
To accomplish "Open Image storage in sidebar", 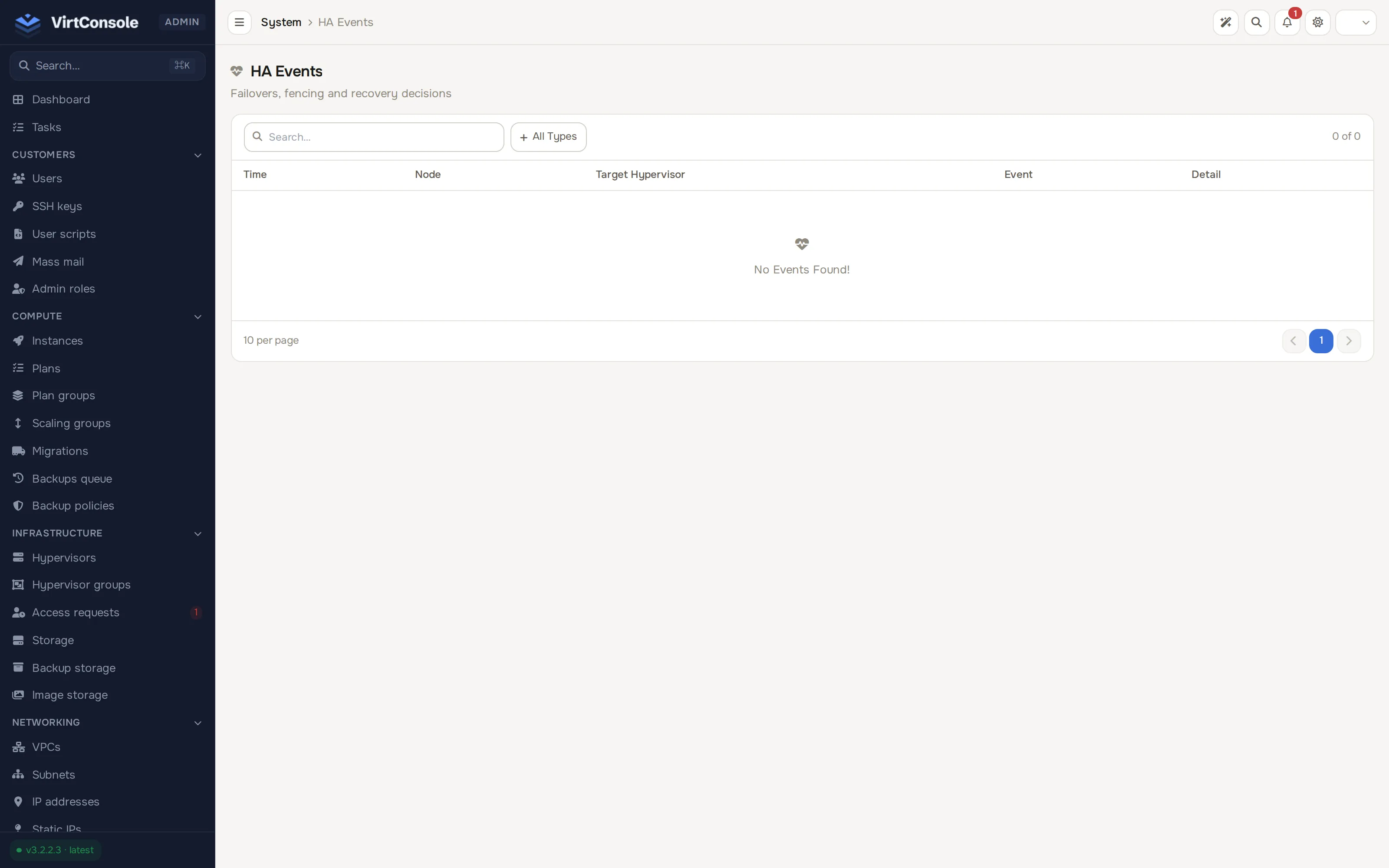I will tap(107, 695).
